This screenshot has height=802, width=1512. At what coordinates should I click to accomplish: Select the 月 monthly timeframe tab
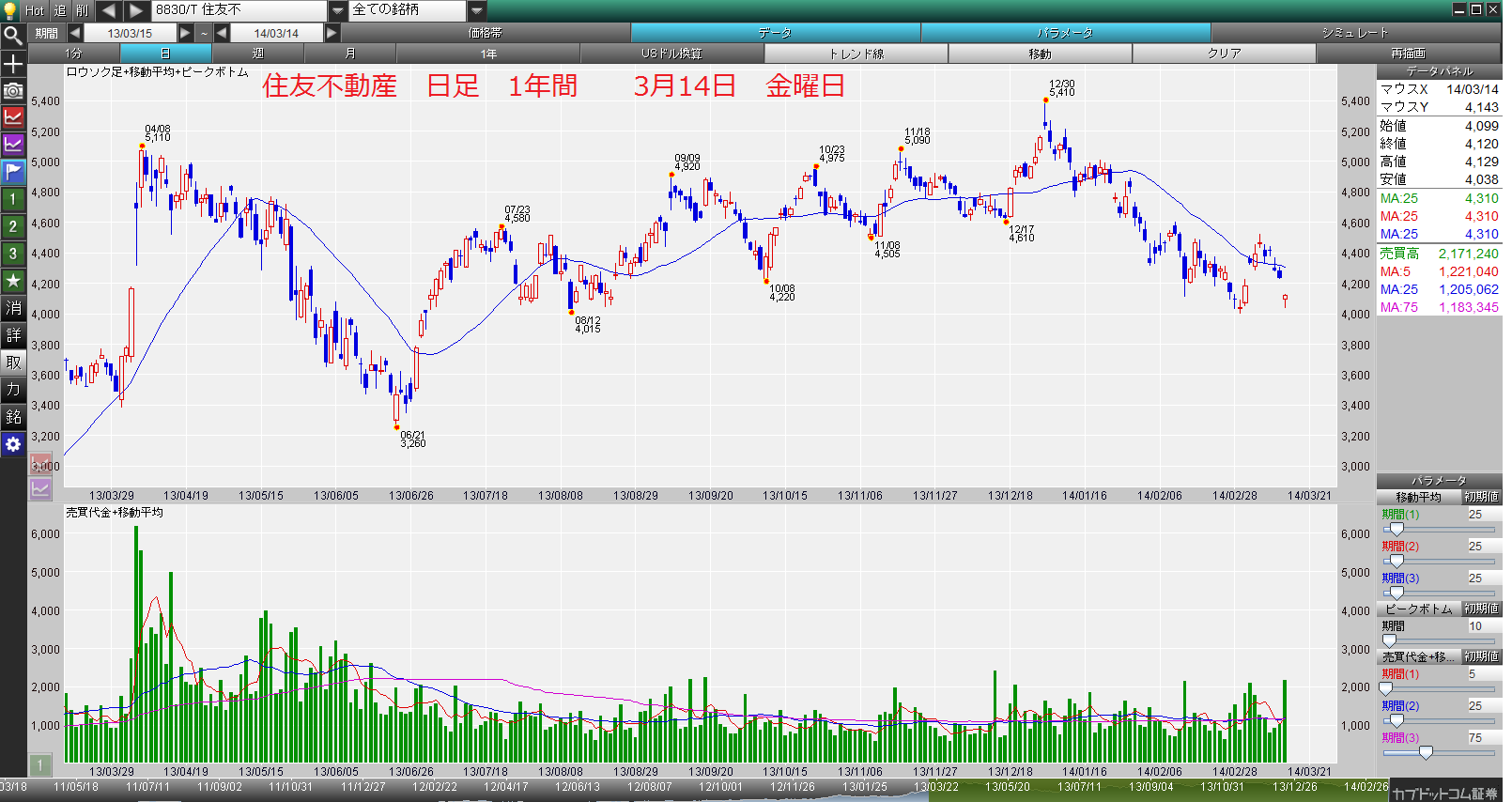click(x=349, y=54)
